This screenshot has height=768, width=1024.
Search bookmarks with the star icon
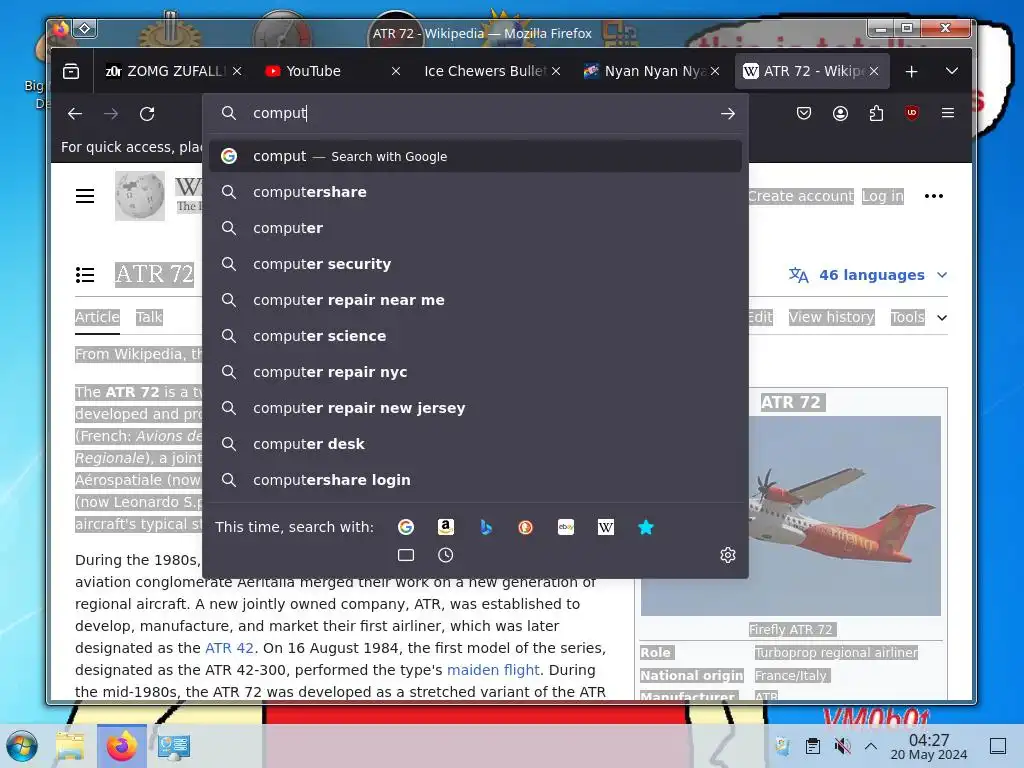646,527
